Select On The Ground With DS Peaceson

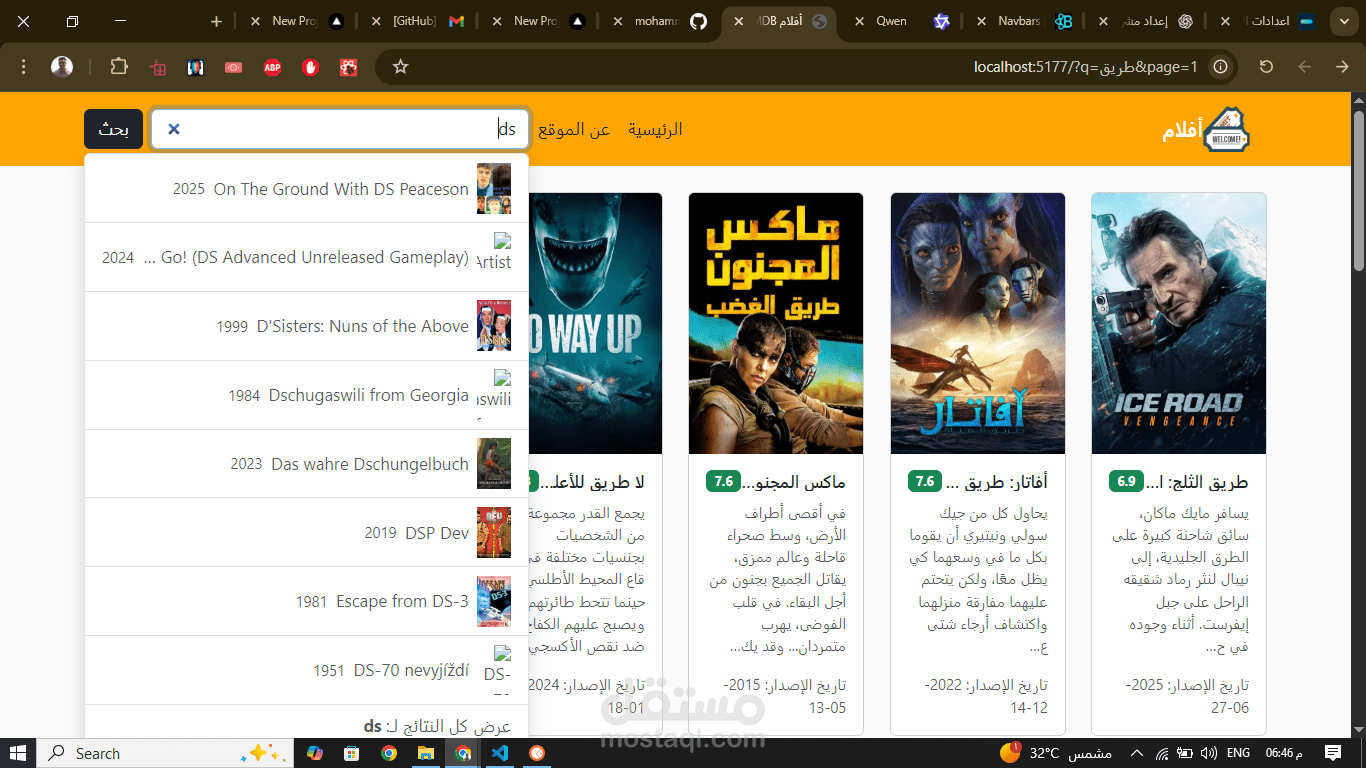coord(307,188)
